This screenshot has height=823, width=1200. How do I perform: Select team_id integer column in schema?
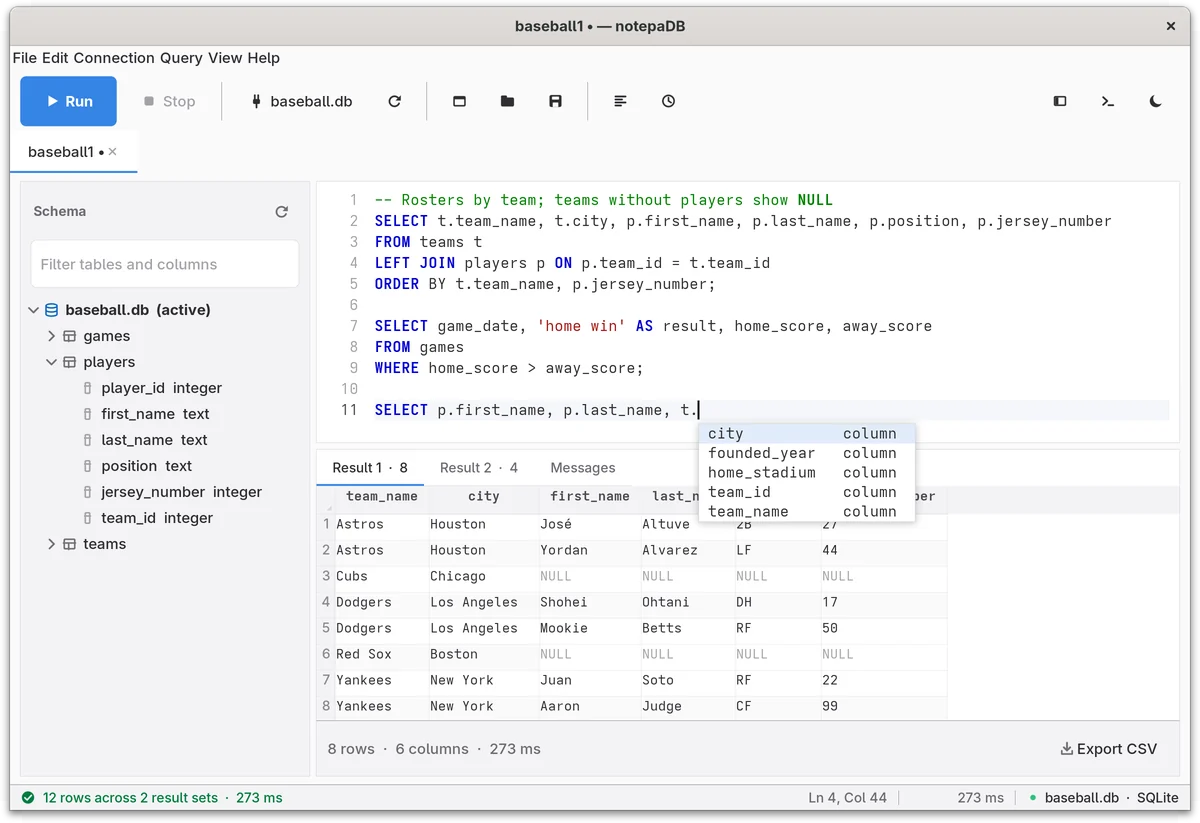click(x=157, y=518)
